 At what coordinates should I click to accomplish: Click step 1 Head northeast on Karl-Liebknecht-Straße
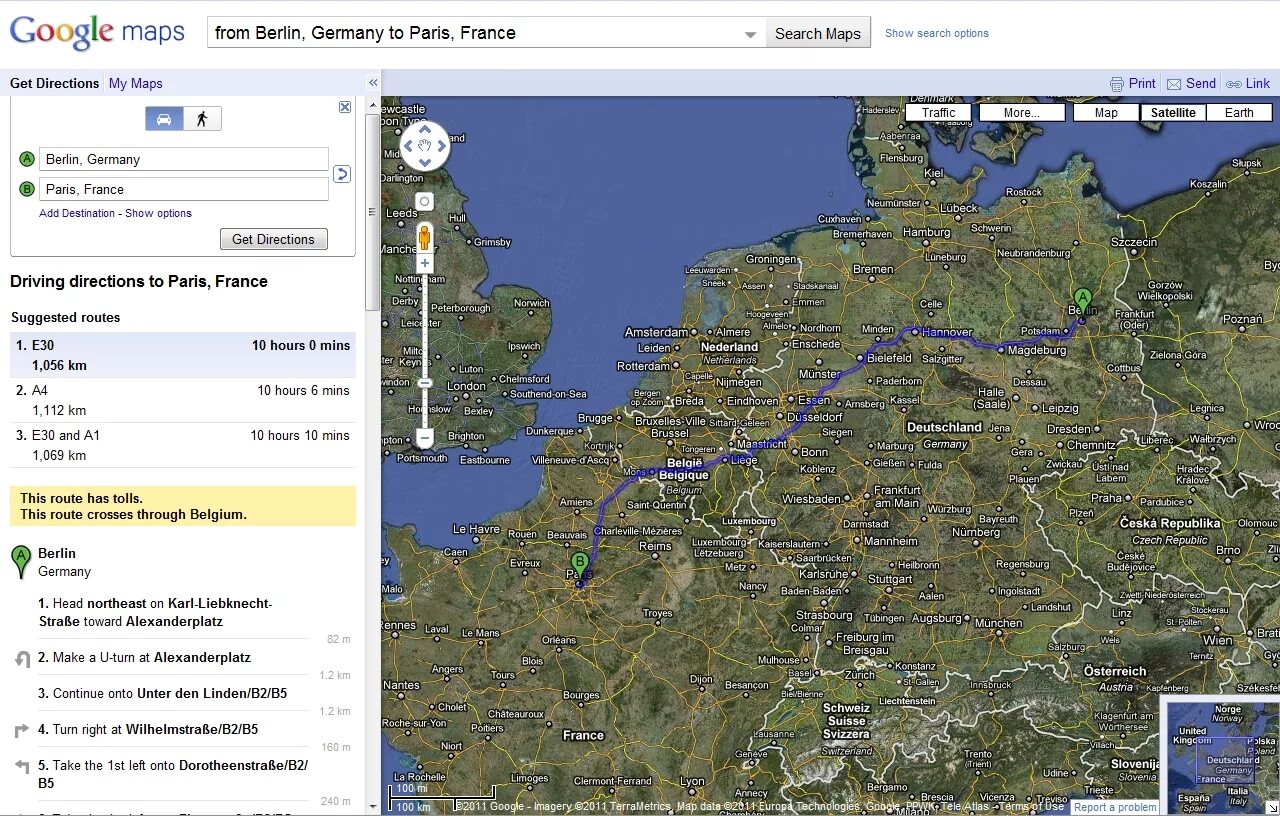point(155,612)
